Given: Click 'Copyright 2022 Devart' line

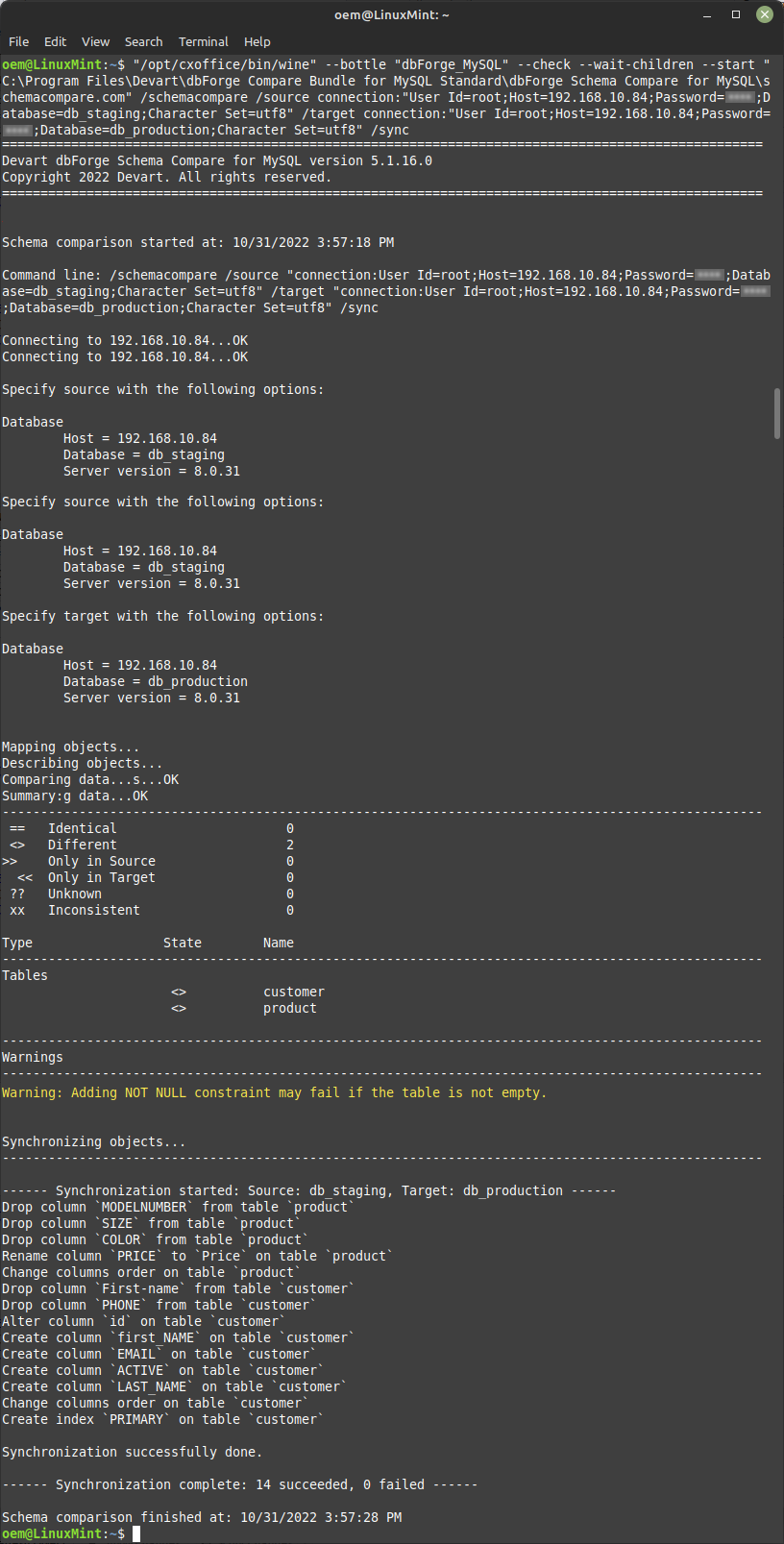Looking at the screenshot, I should (x=167, y=177).
